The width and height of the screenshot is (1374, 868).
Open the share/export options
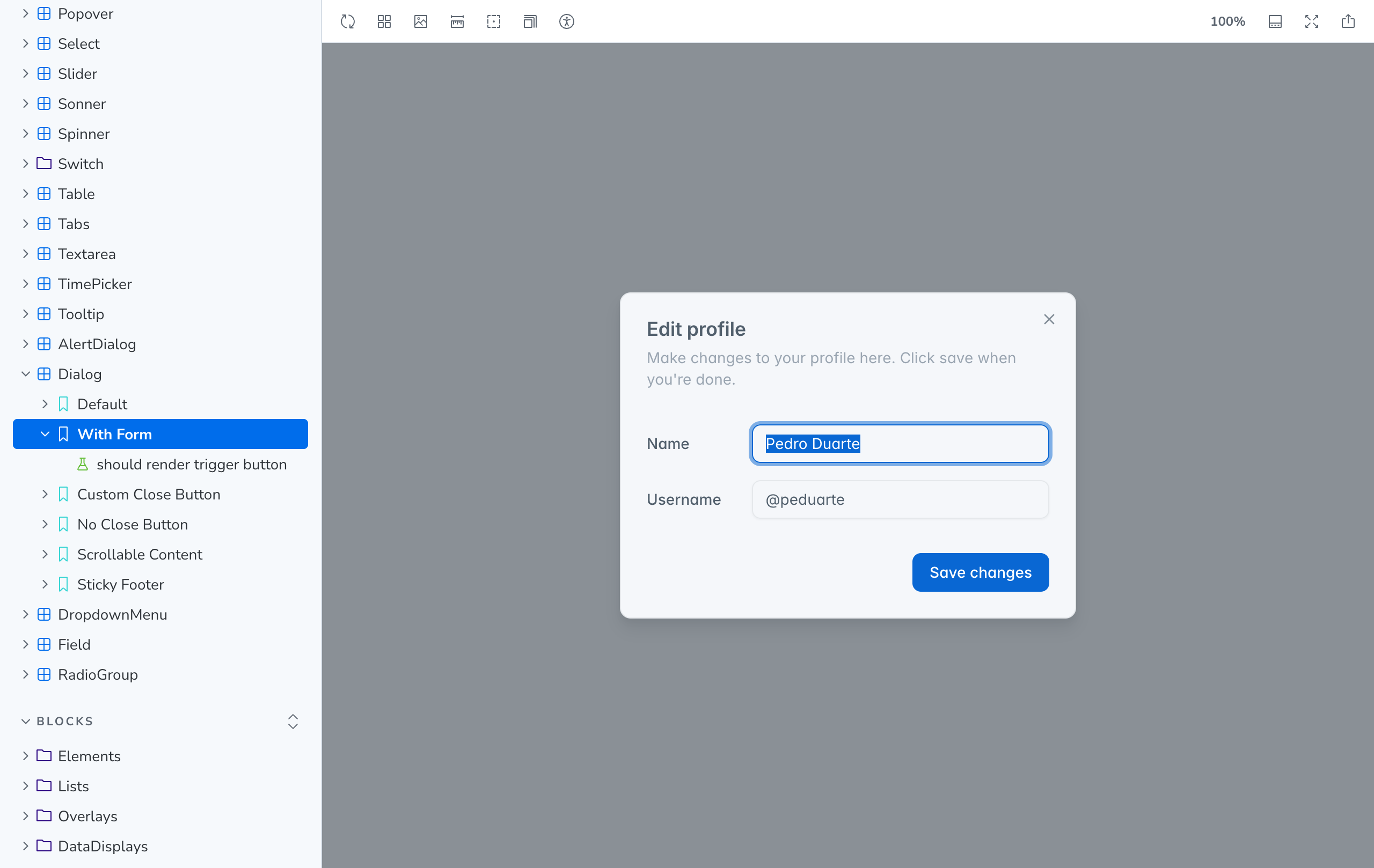[x=1348, y=21]
